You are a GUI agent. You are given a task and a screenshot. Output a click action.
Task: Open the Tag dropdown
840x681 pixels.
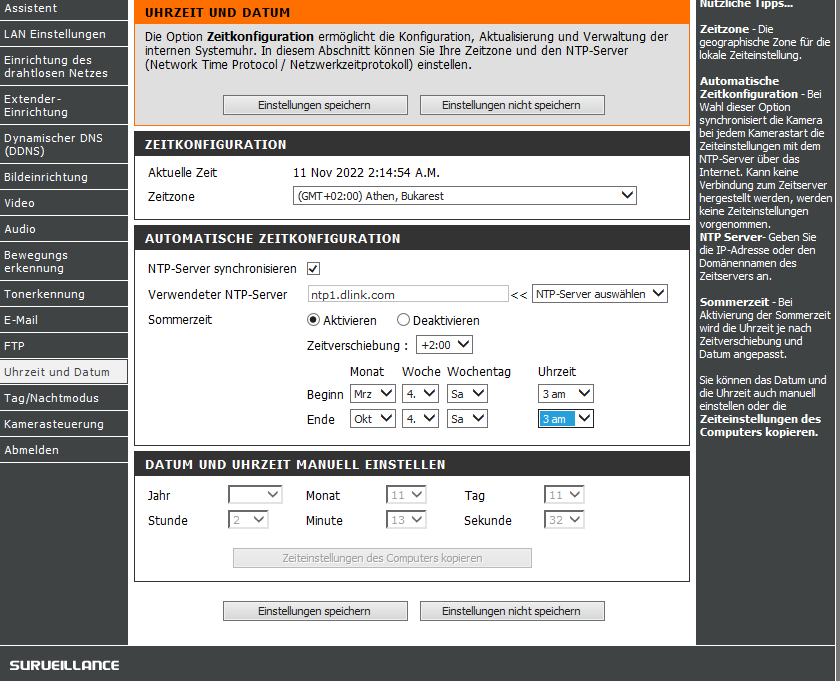(564, 495)
